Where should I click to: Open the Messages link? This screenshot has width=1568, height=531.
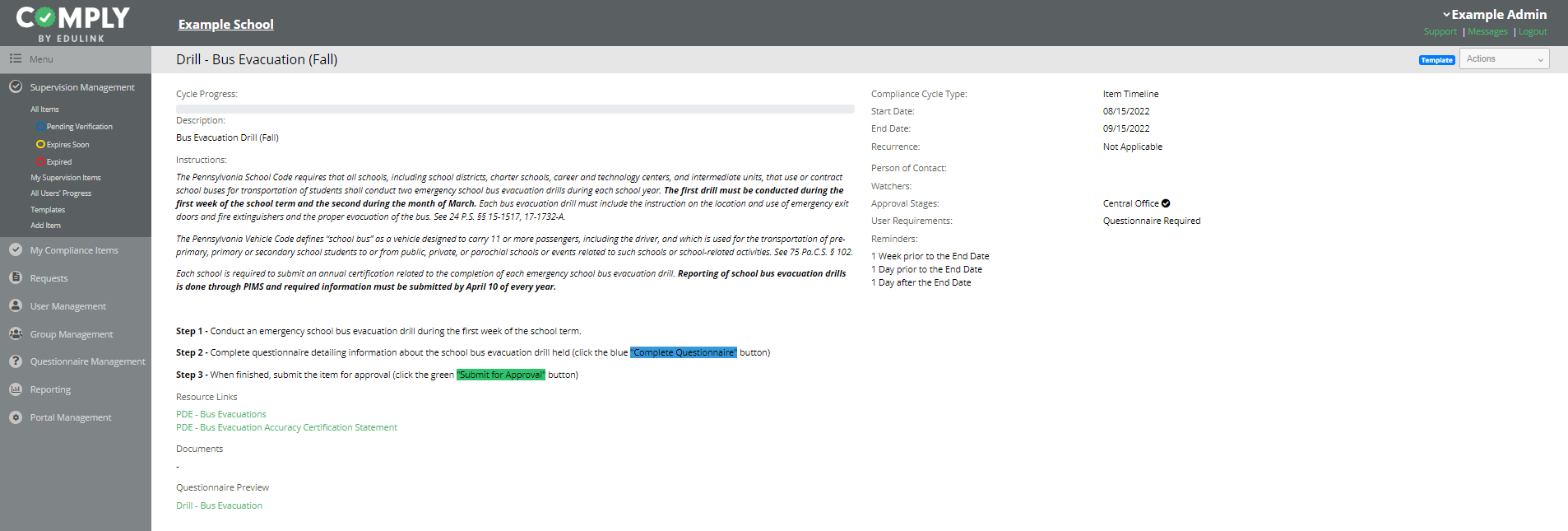point(1487,31)
